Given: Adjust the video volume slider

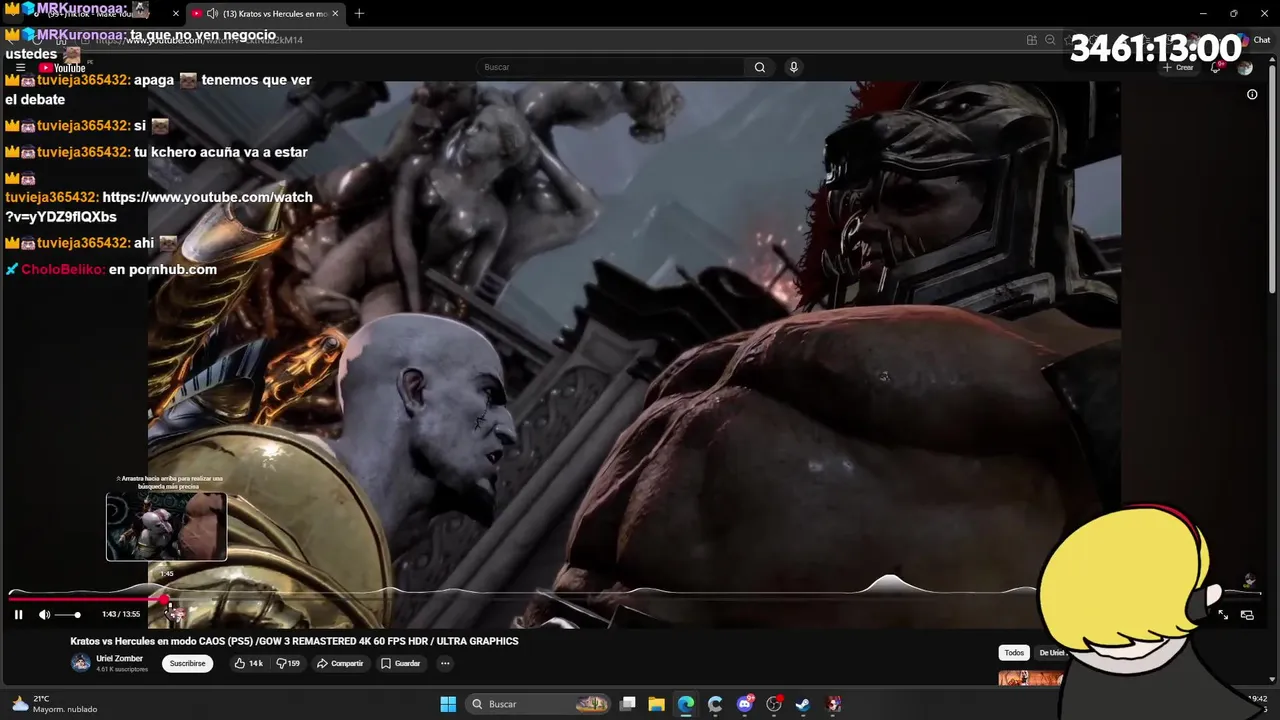Looking at the screenshot, I should click(67, 615).
